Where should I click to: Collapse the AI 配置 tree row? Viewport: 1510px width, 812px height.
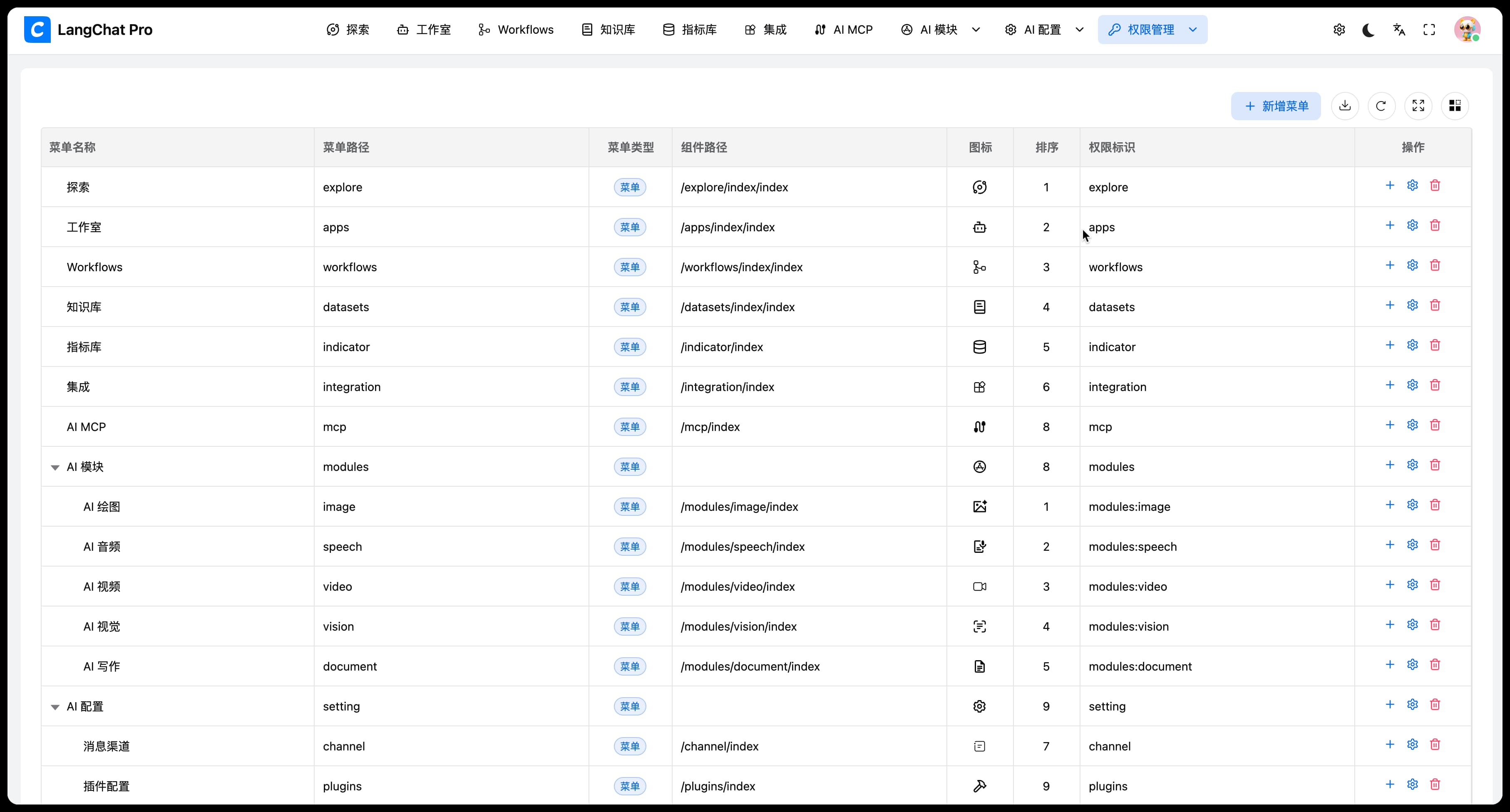[55, 707]
